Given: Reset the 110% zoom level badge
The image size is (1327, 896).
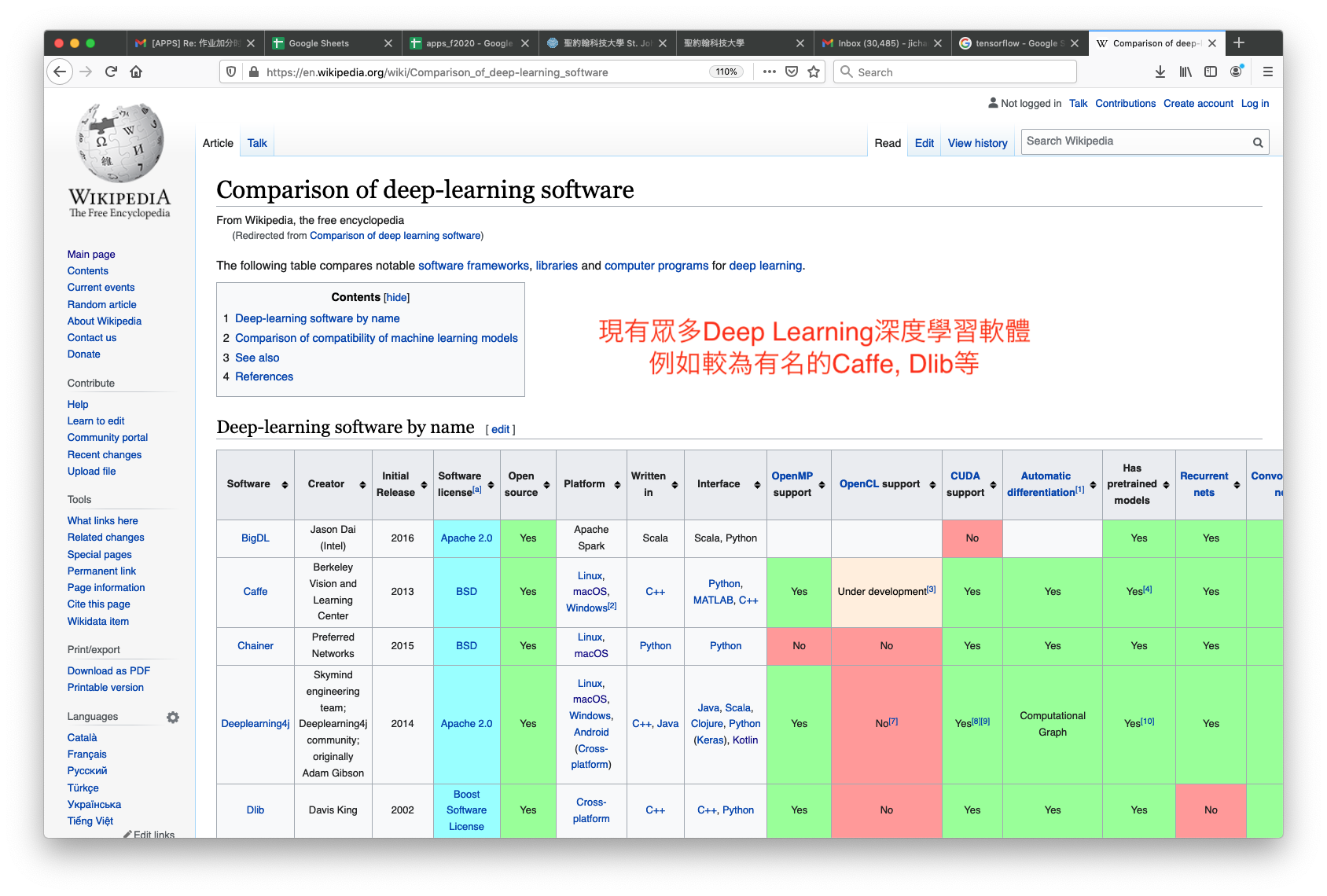Looking at the screenshot, I should click(726, 72).
